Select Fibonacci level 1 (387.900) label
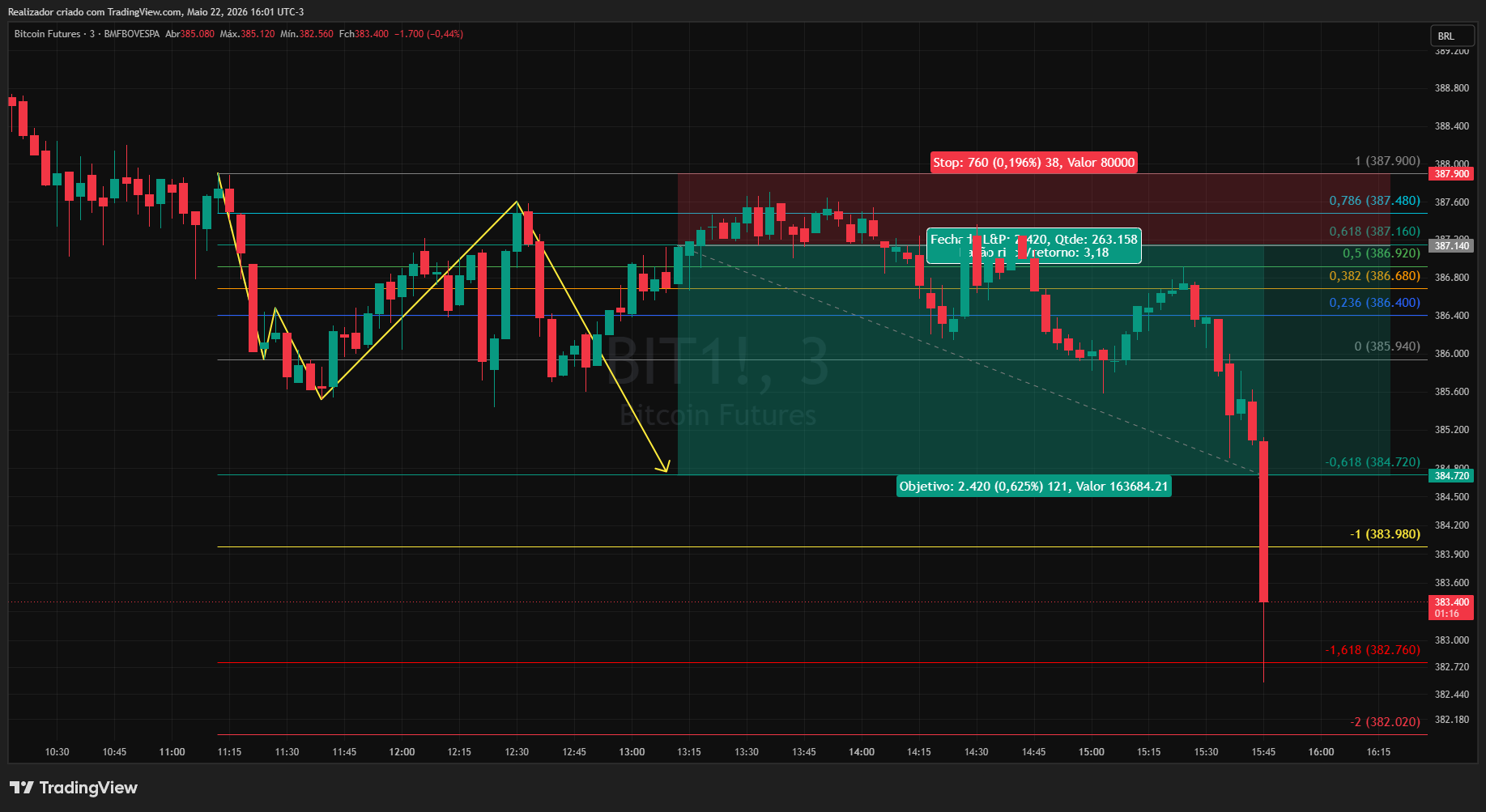1486x812 pixels. [x=1387, y=161]
